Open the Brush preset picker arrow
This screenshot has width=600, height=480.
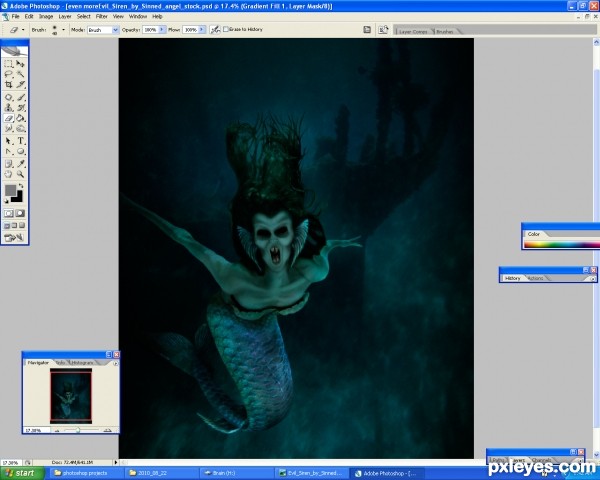63,29
